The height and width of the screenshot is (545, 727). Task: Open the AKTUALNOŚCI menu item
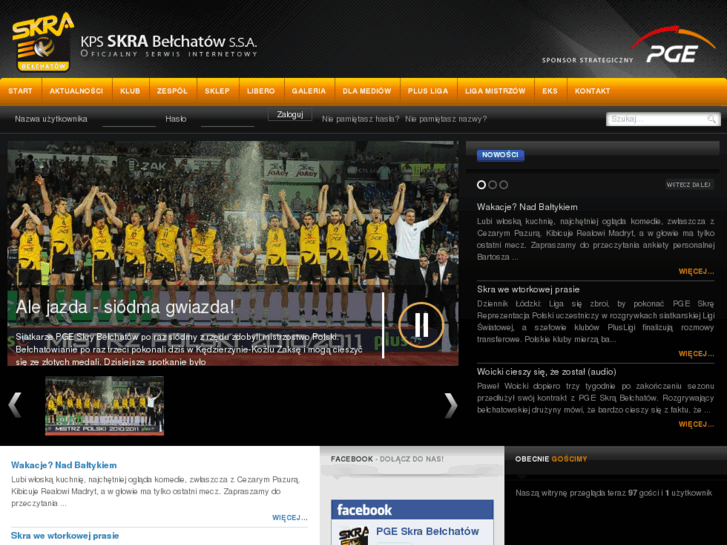(77, 91)
